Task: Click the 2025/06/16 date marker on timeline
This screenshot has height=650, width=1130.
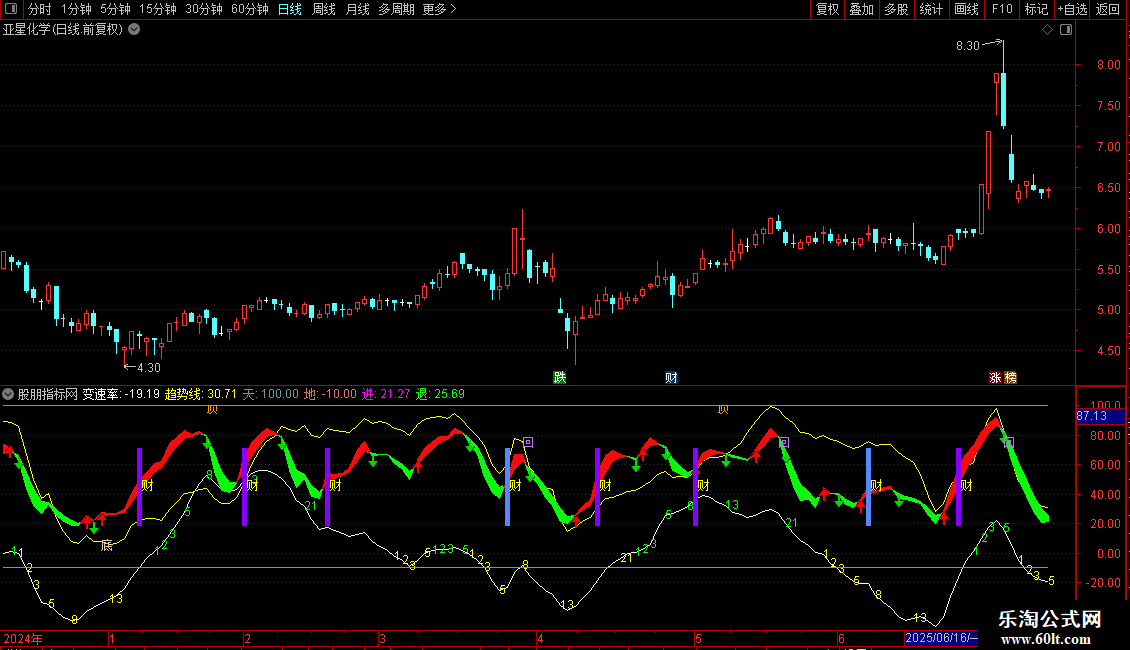Action: coord(940,638)
